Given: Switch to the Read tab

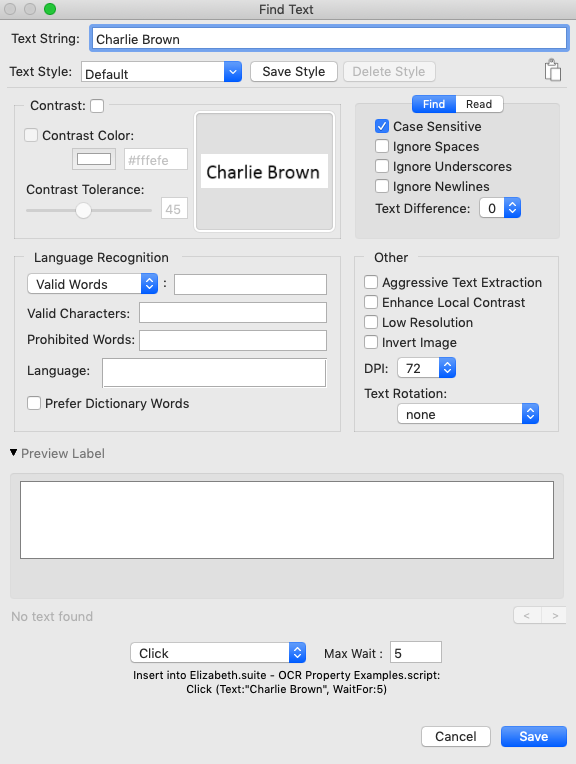Looking at the screenshot, I should pos(479,104).
